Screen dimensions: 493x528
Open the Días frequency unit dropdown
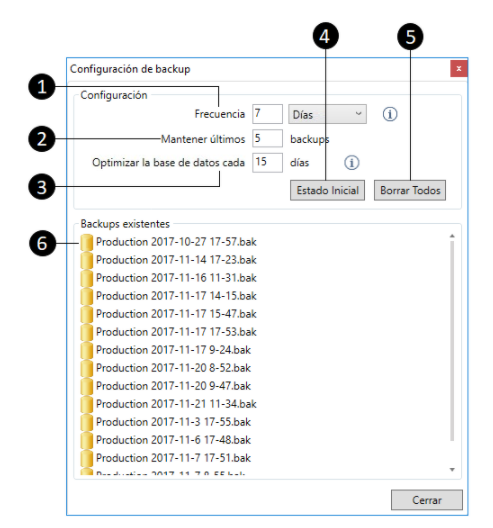[x=327, y=114]
